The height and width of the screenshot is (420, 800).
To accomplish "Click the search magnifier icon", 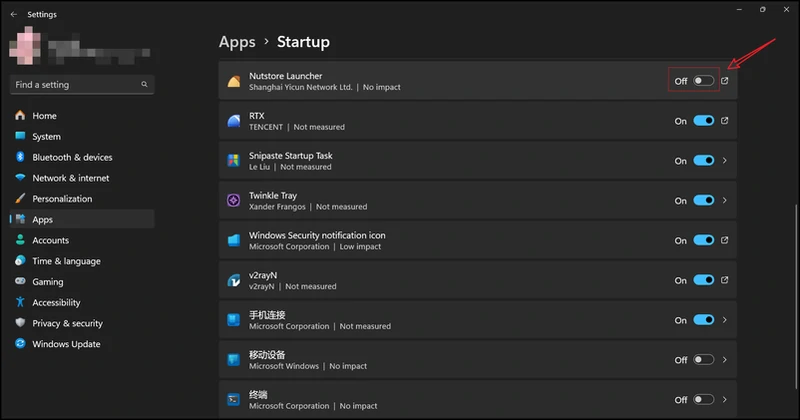I will click(x=144, y=85).
